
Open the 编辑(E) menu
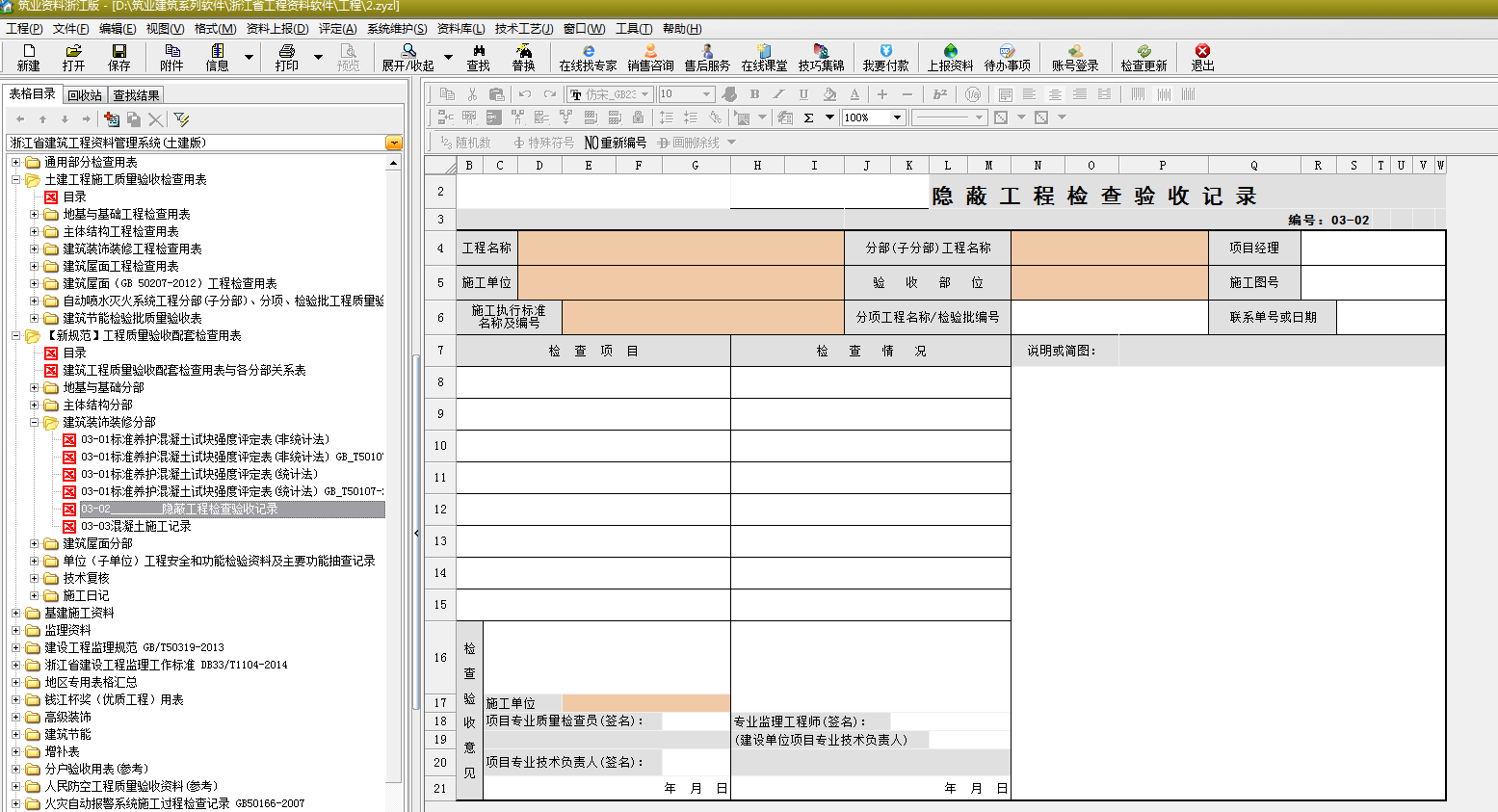(118, 29)
